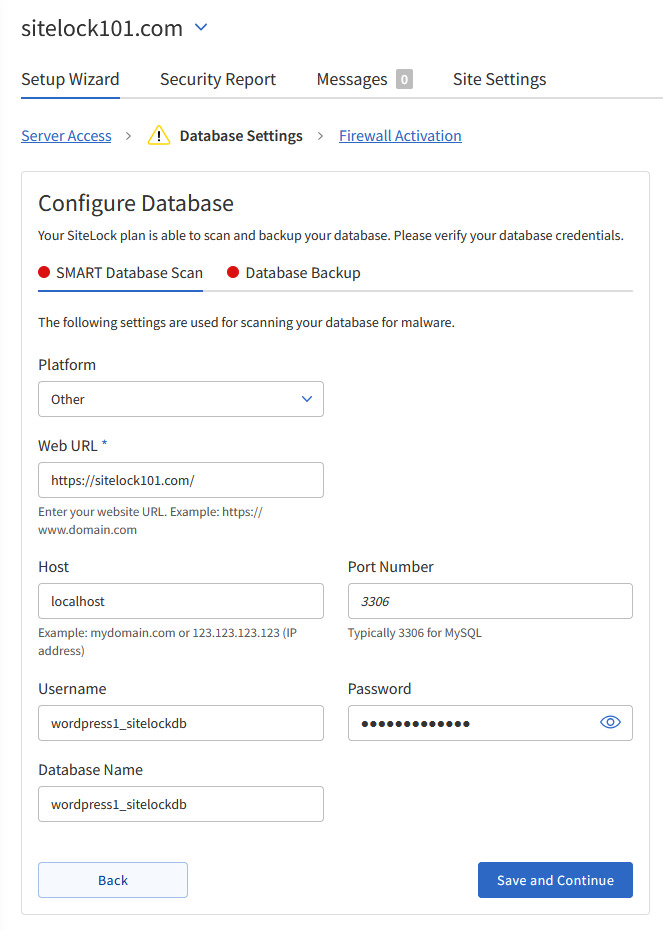Screen dimensions: 663x930
Task: Select the Setup Wizard tab
Action: click(x=70, y=80)
